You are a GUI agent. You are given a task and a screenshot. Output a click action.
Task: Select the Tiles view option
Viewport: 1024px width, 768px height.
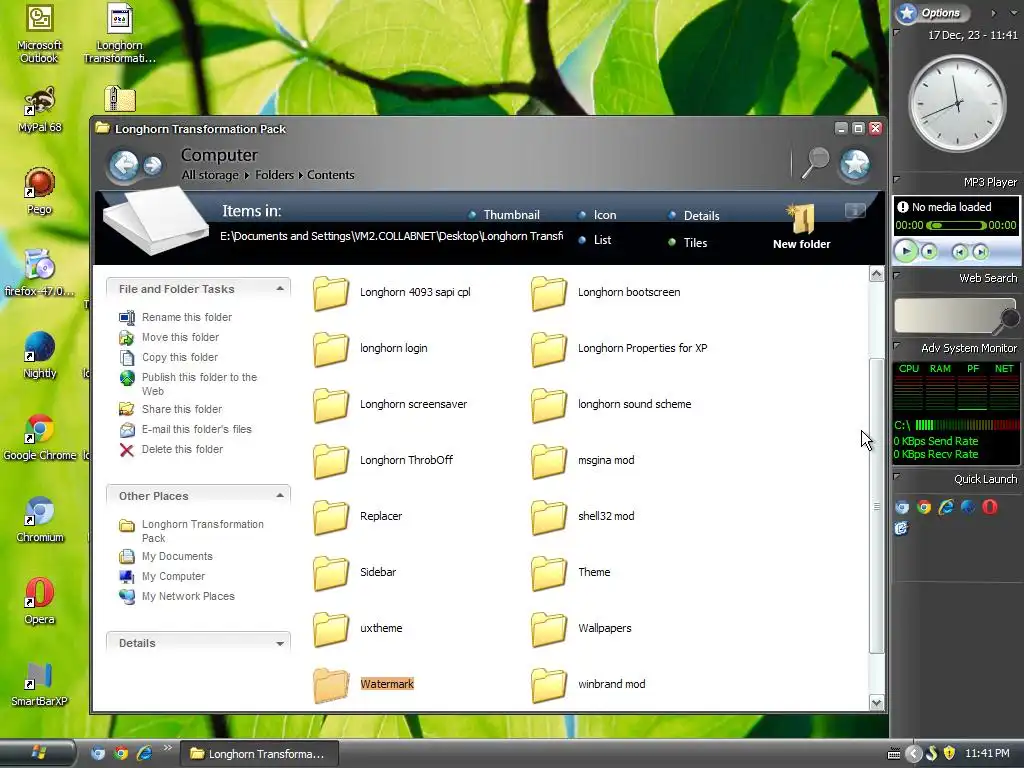(688, 243)
